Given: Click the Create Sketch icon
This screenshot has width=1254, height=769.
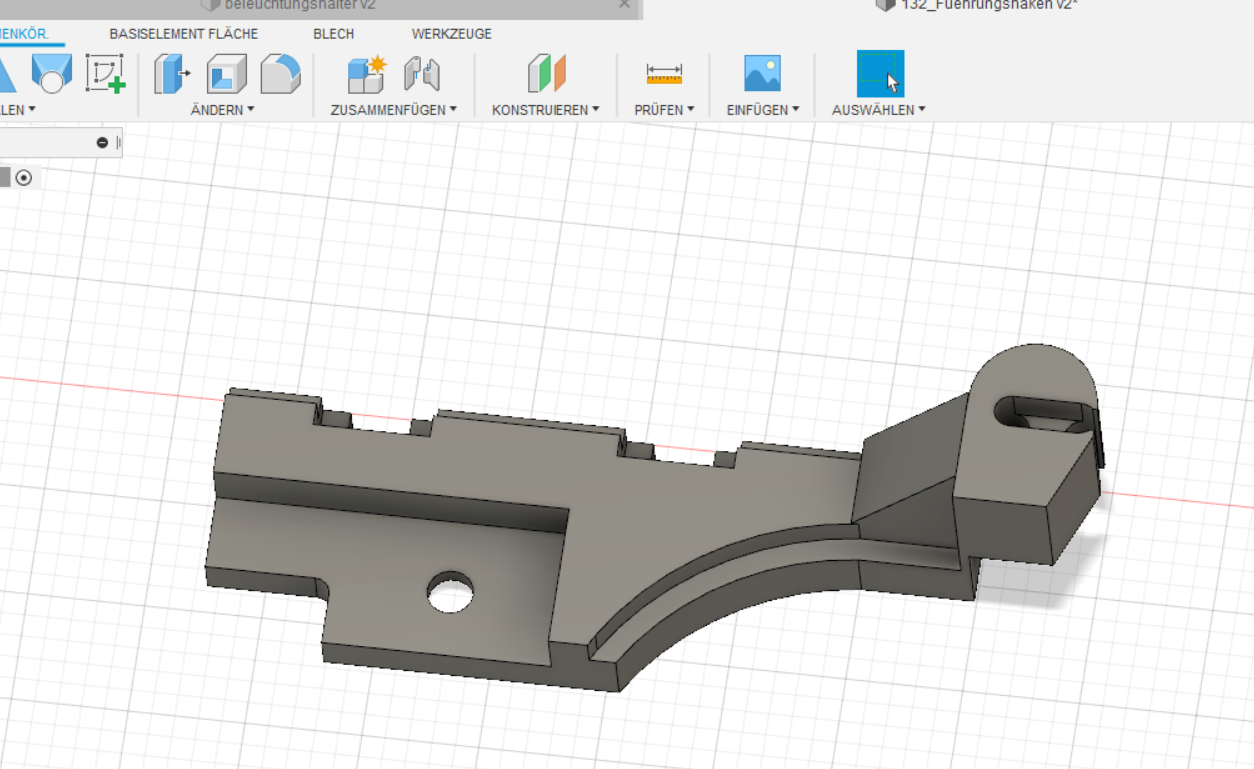Looking at the screenshot, I should coord(105,74).
